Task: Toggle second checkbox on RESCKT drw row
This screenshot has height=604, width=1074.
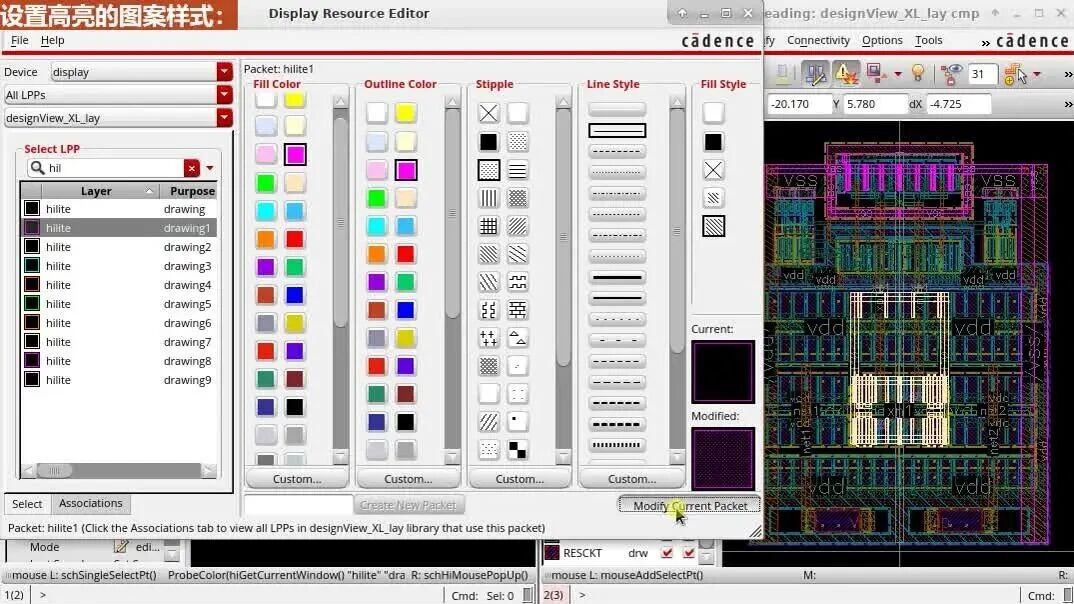Action: pos(688,553)
